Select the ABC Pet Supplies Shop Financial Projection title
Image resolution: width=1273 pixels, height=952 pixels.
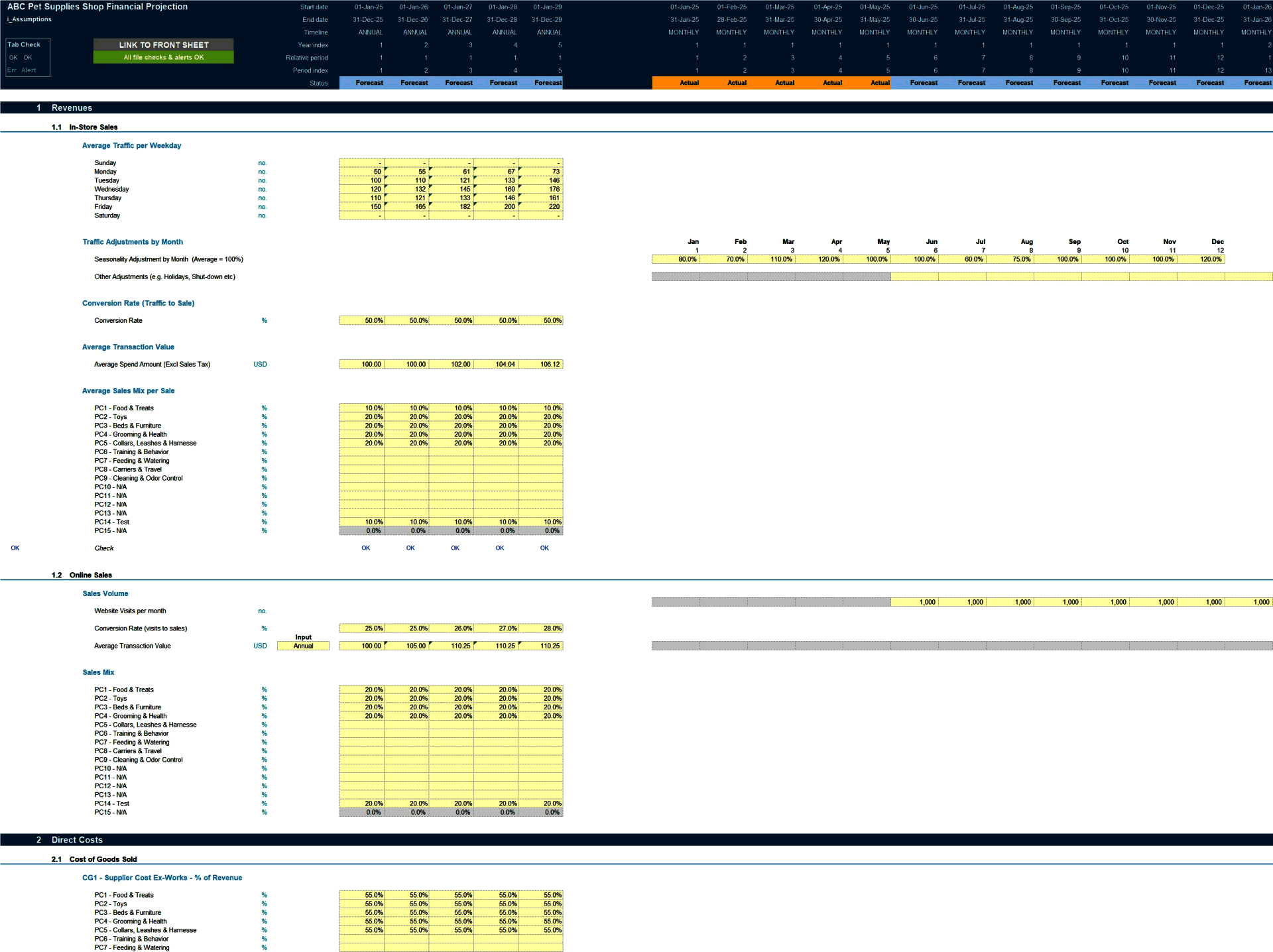coord(97,7)
